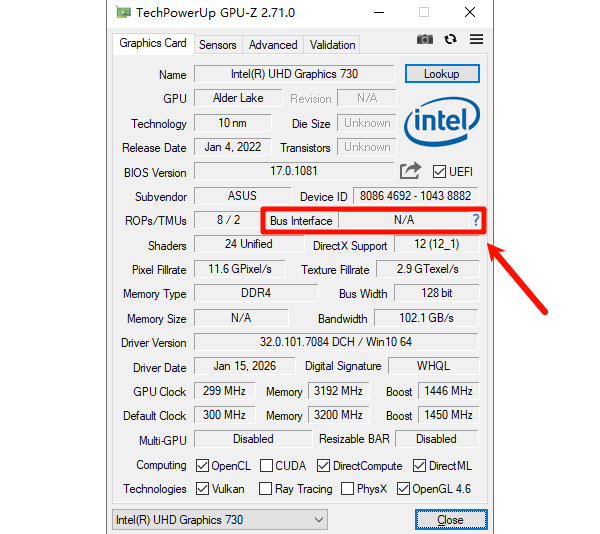The height and width of the screenshot is (534, 600).
Task: Toggle the DirectCompute checkbox
Action: pyautogui.click(x=323, y=466)
